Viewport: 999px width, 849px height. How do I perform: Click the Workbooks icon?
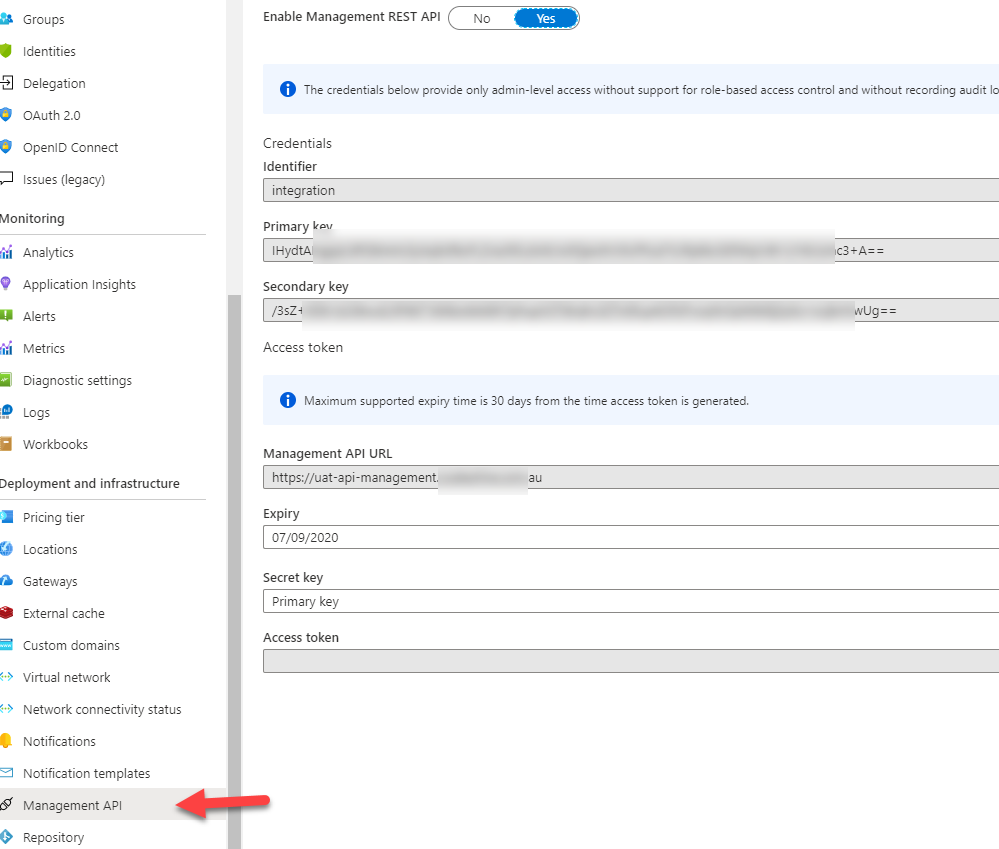click(6, 445)
